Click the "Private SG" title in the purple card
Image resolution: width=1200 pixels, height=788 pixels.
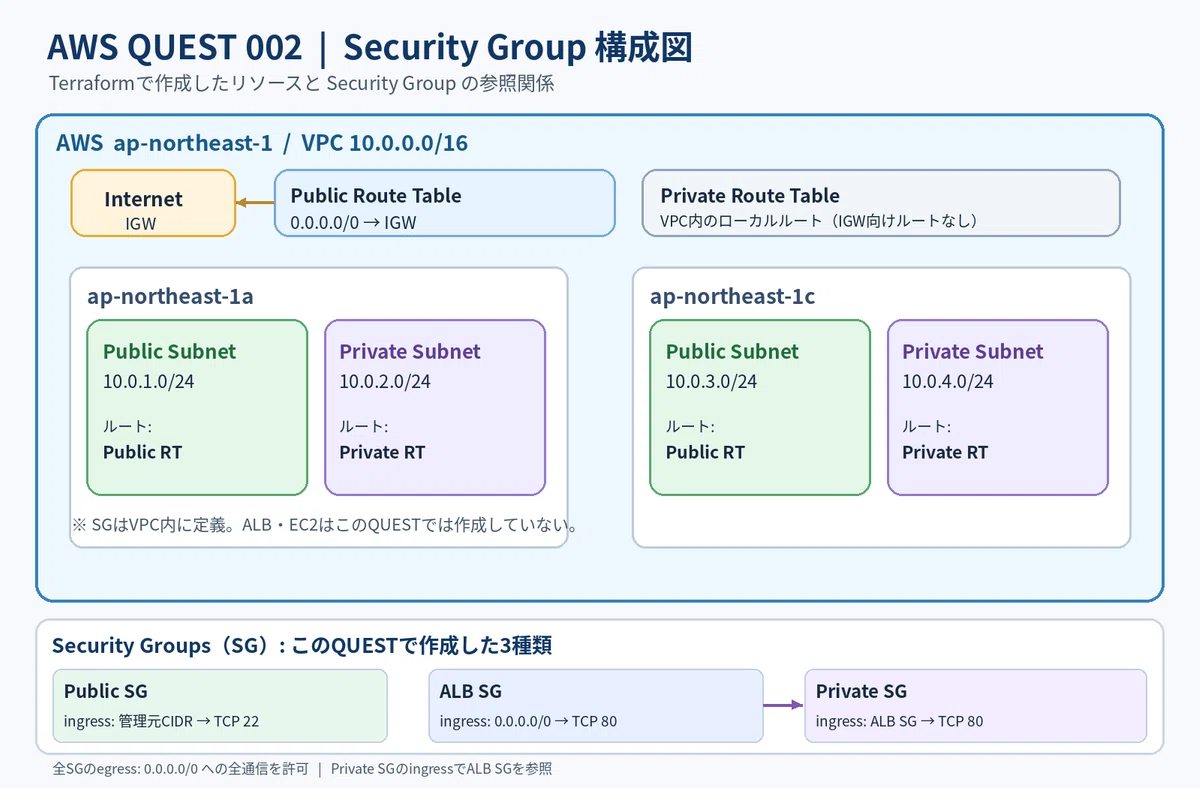(x=861, y=691)
